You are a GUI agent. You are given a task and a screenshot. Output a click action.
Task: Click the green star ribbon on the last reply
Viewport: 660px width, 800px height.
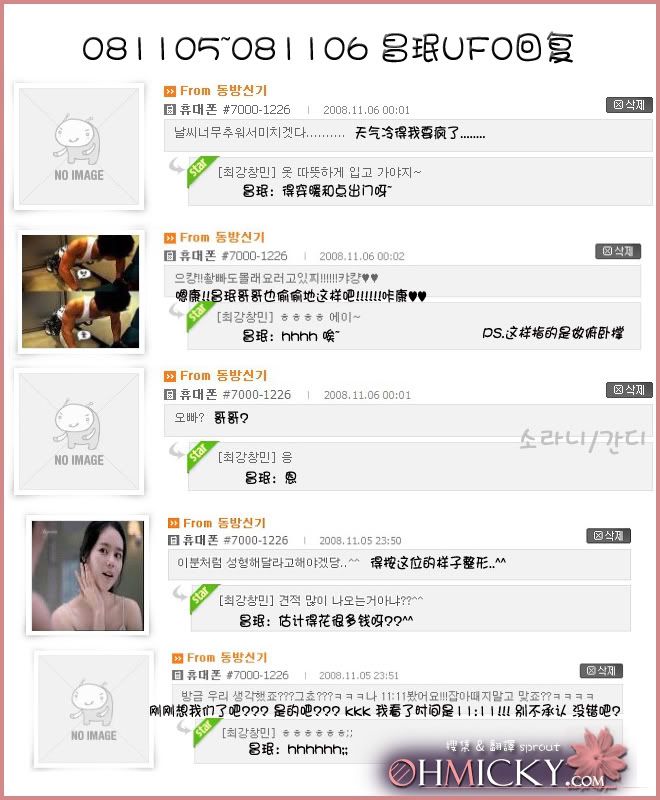pyautogui.click(x=206, y=732)
